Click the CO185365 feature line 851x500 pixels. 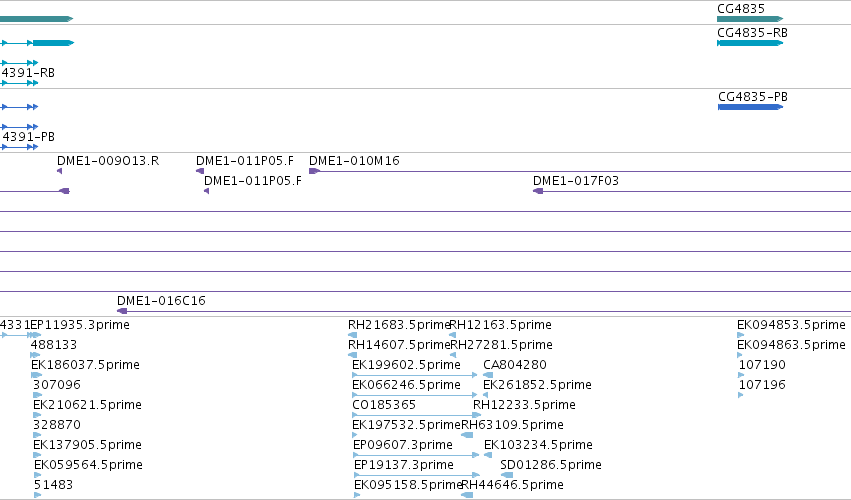pyautogui.click(x=417, y=415)
